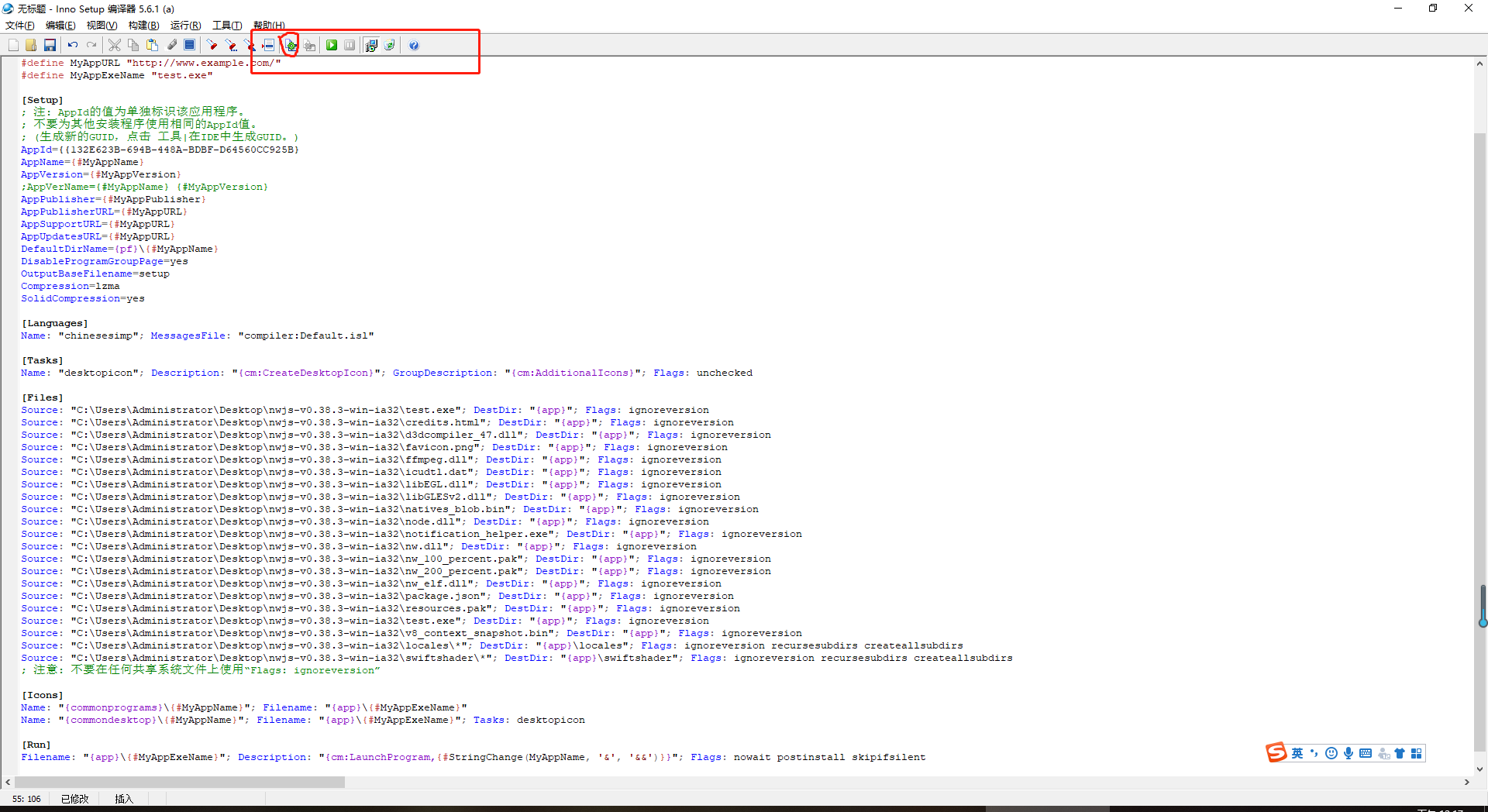The width and height of the screenshot is (1488, 812).
Task: Open Help with the blue question icon
Action: point(414,45)
